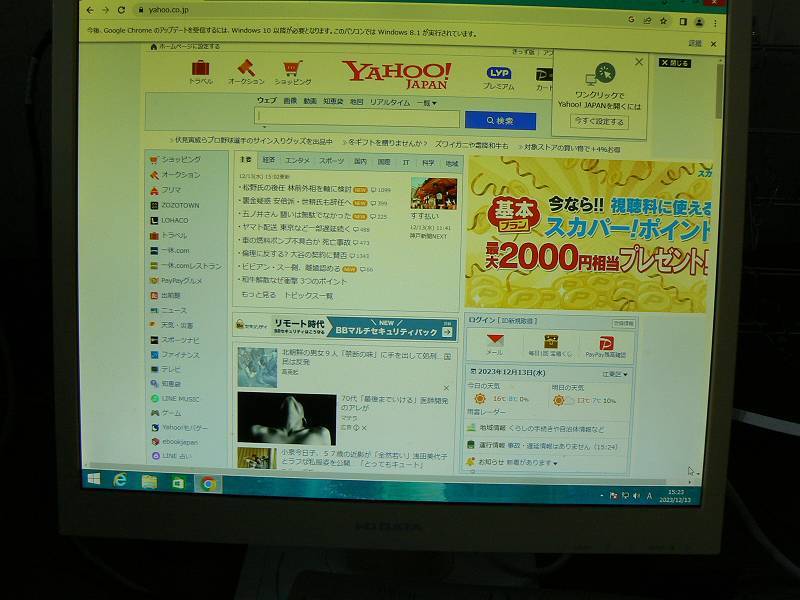
Task: Click the 閉じる ad close button
Action: click(x=674, y=63)
